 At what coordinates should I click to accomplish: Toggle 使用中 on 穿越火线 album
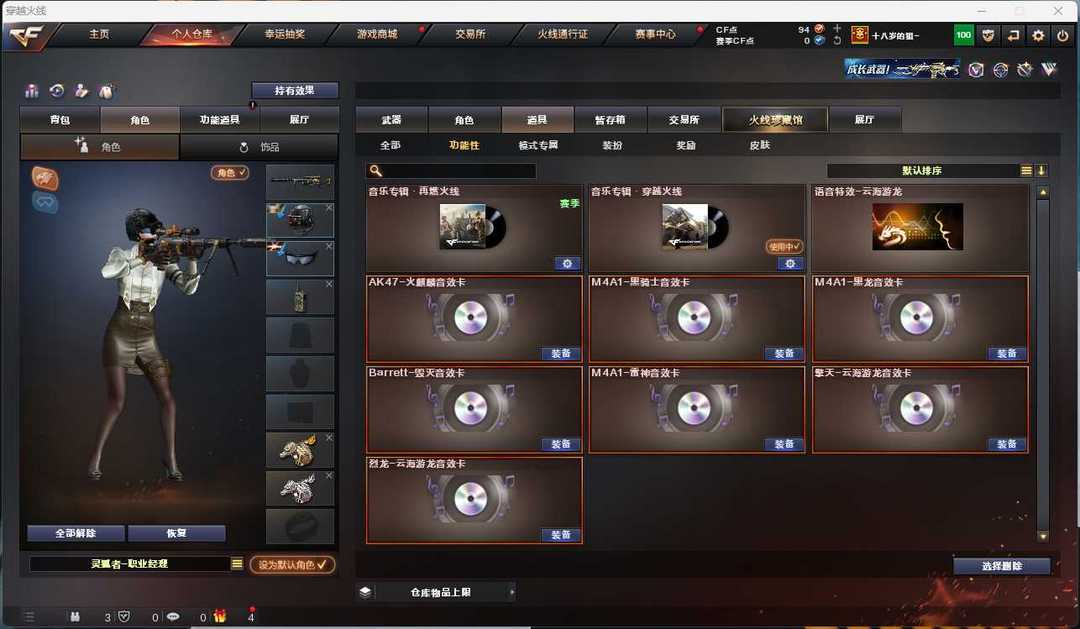coord(784,246)
